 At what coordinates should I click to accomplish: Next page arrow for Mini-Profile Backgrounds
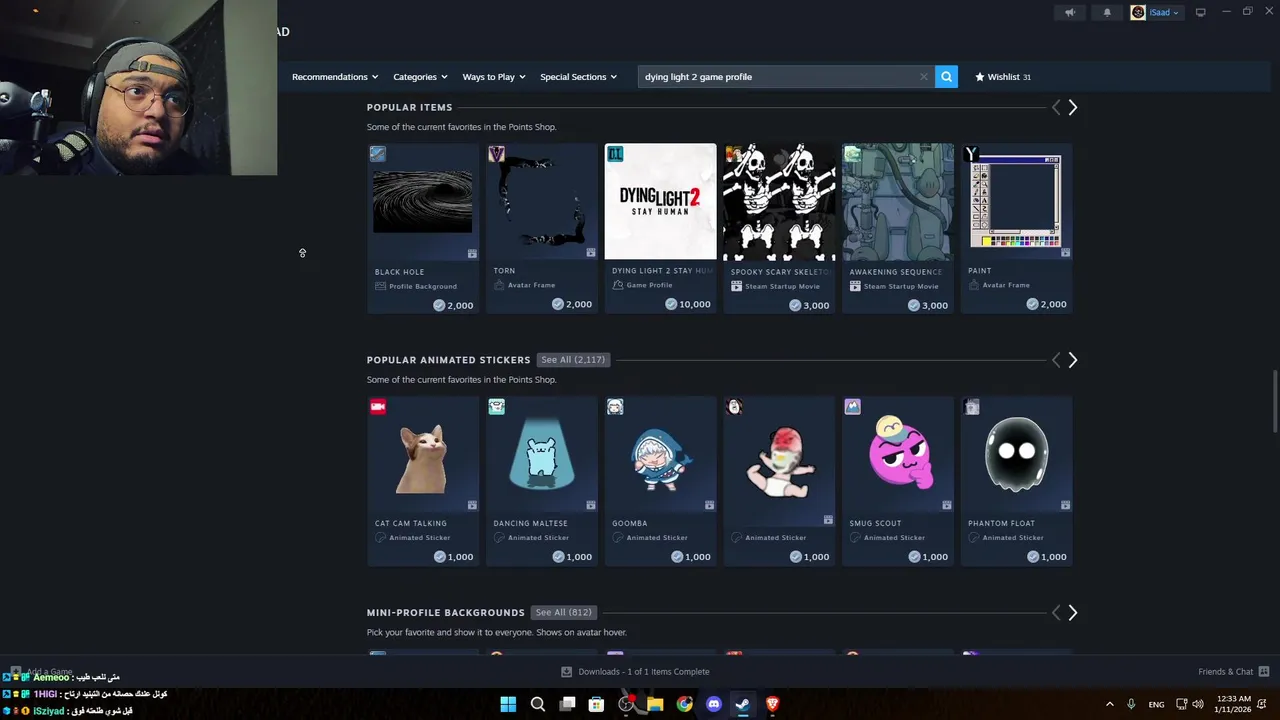coord(1072,612)
